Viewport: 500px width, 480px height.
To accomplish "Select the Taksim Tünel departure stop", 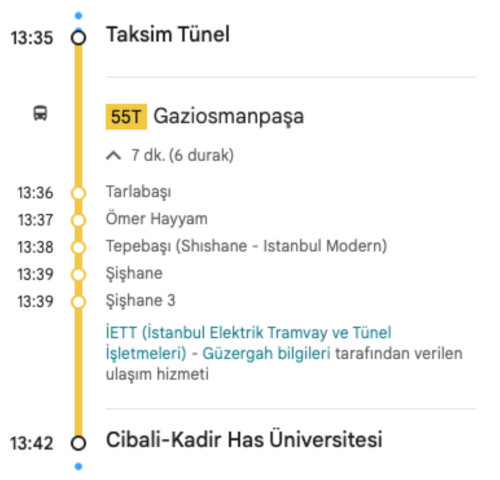I will pyautogui.click(x=168, y=34).
